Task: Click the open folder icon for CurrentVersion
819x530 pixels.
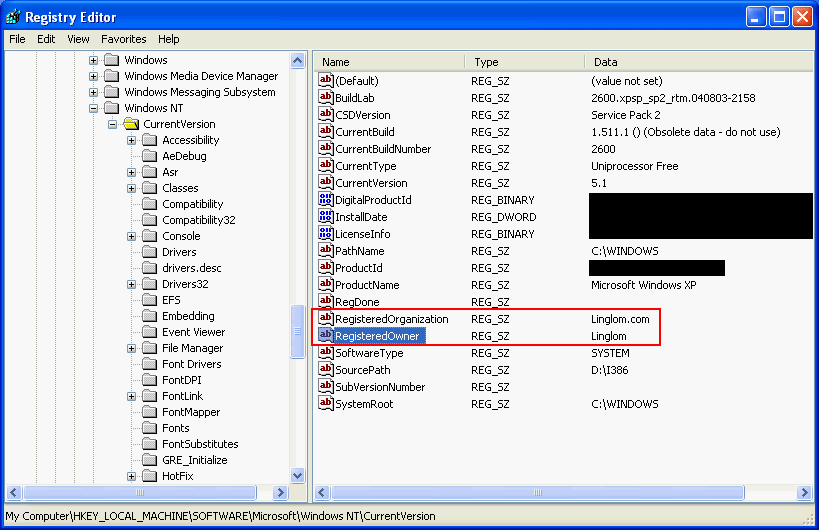Action: pos(131,124)
